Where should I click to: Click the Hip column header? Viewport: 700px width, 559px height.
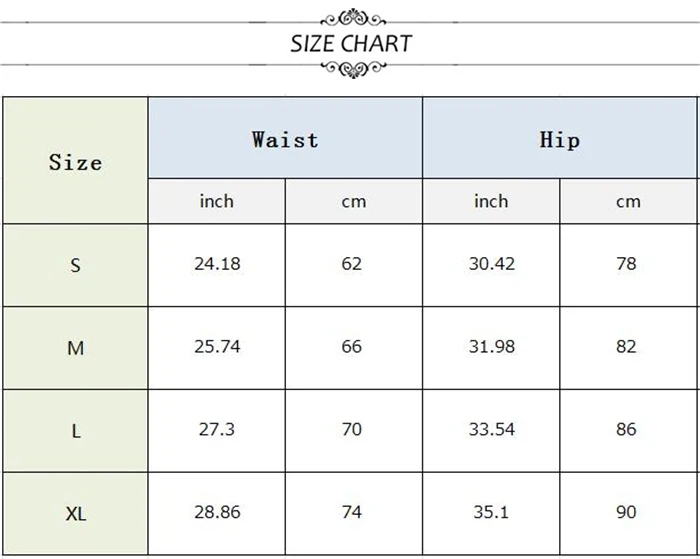tap(560, 138)
